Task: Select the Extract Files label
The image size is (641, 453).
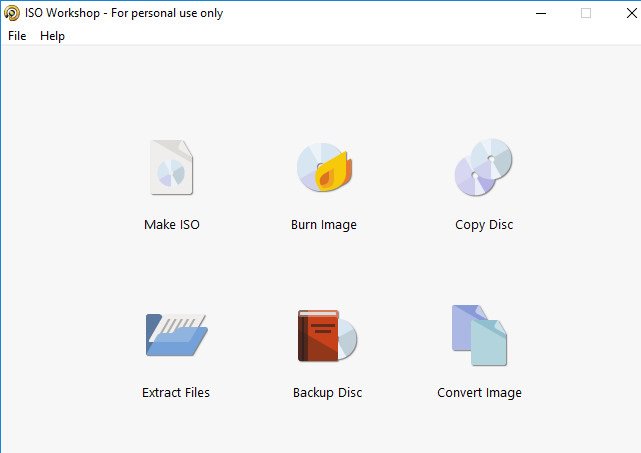Action: coord(176,392)
